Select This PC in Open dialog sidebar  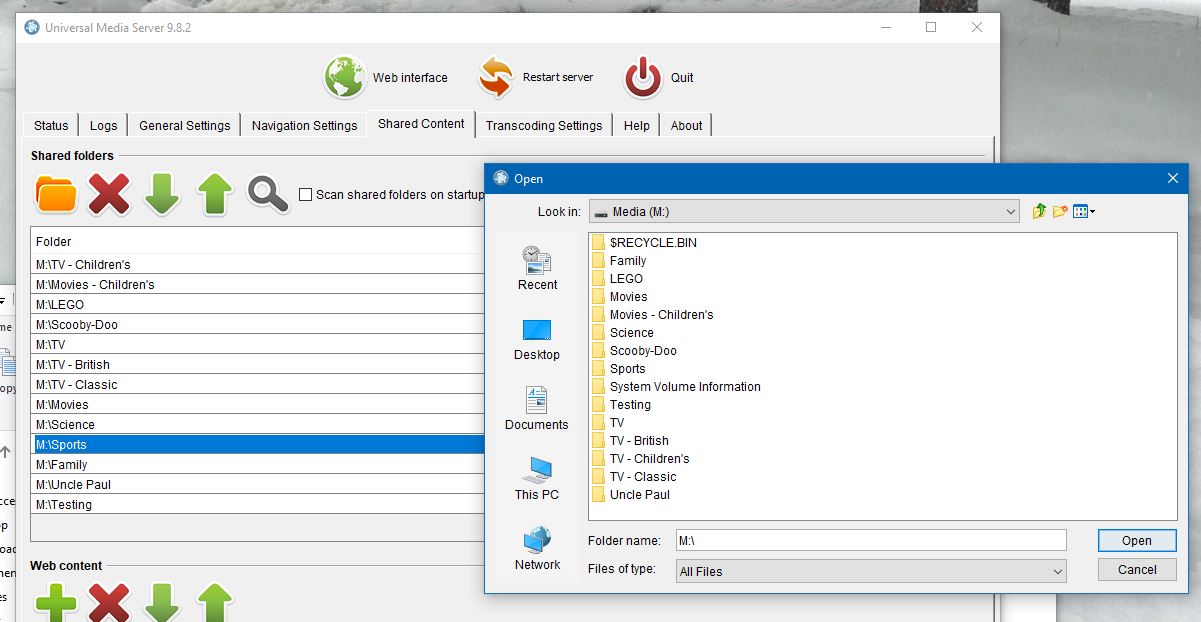click(537, 478)
